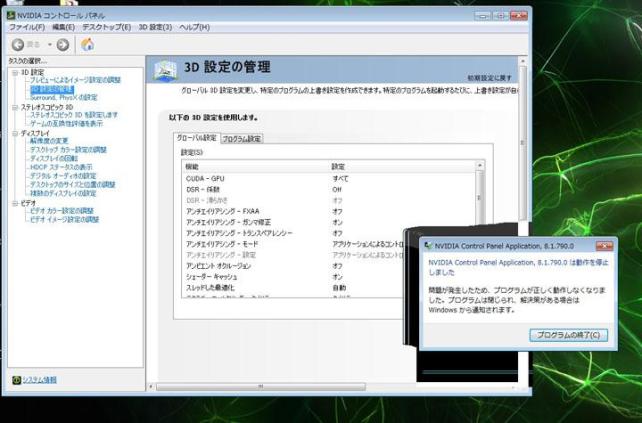Select highlighted 3D 設定の管理 tree item
This screenshot has width=642, height=423.
pyautogui.click(x=52, y=89)
